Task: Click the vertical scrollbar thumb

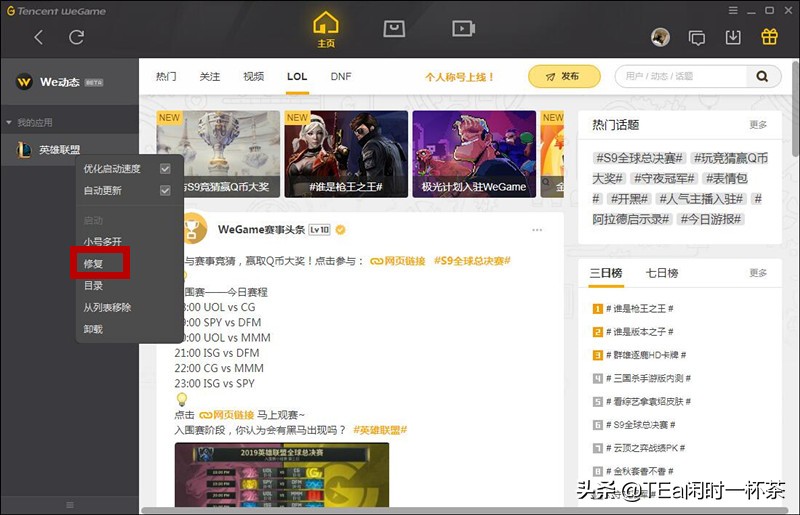Action: click(x=796, y=108)
